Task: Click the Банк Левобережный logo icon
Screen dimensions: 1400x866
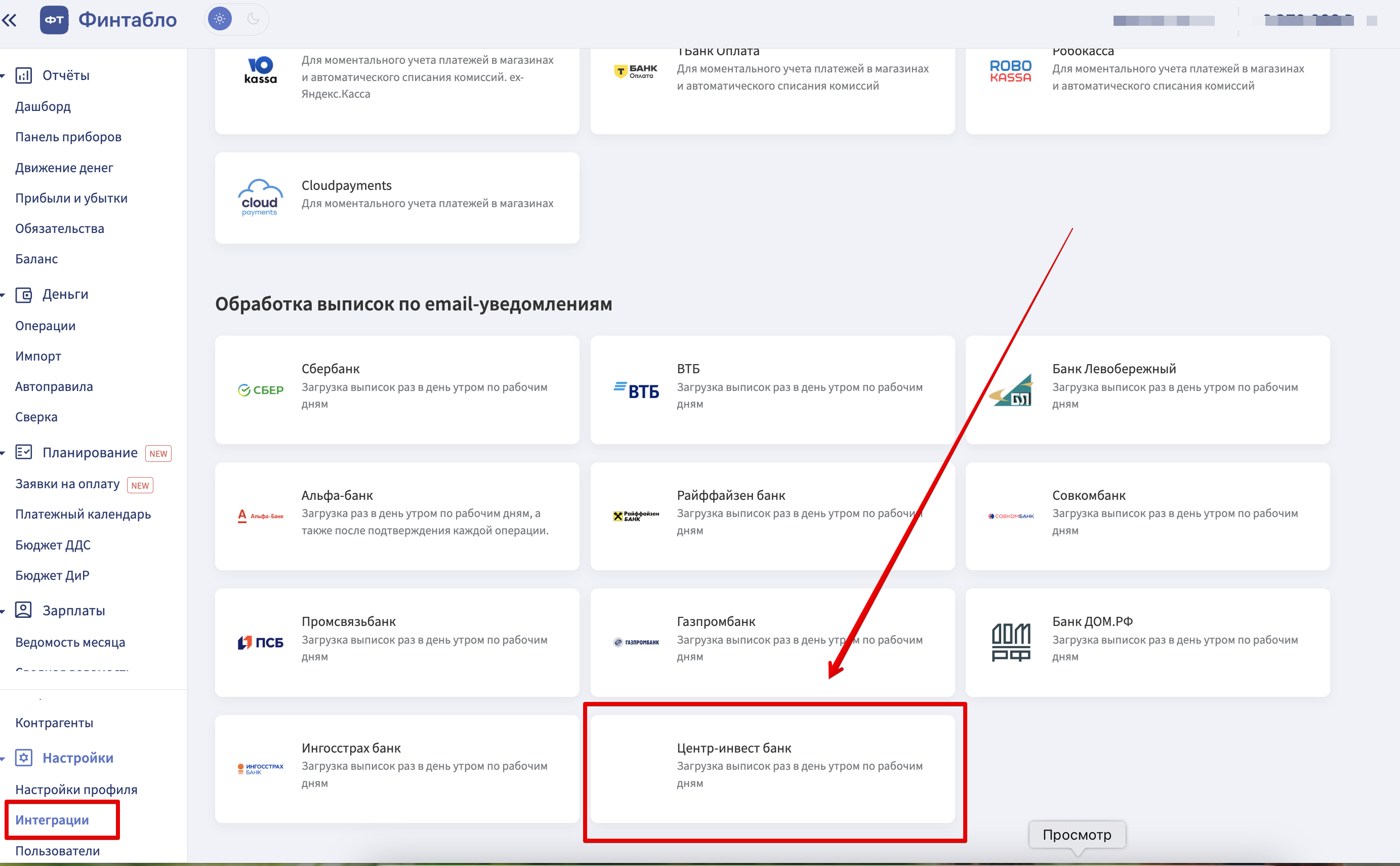Action: tap(1011, 389)
